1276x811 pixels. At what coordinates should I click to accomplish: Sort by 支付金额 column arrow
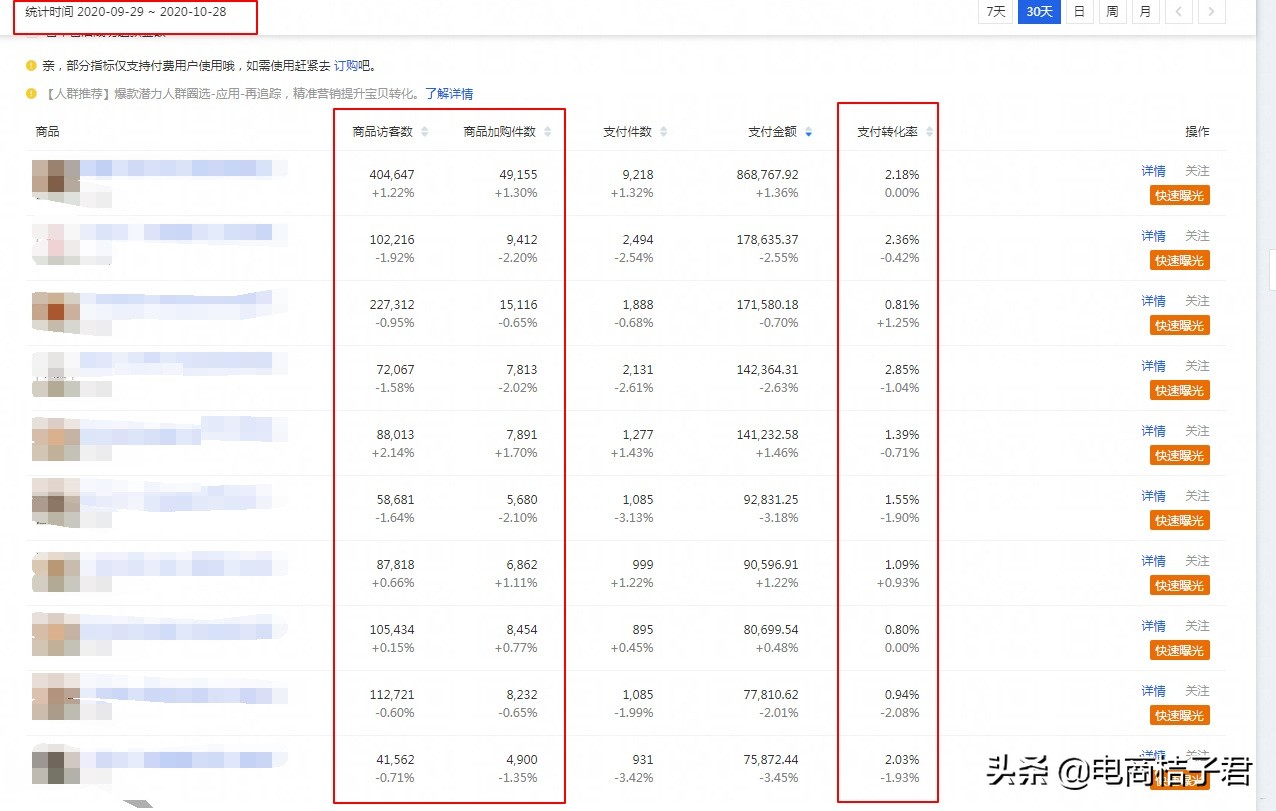(x=808, y=132)
